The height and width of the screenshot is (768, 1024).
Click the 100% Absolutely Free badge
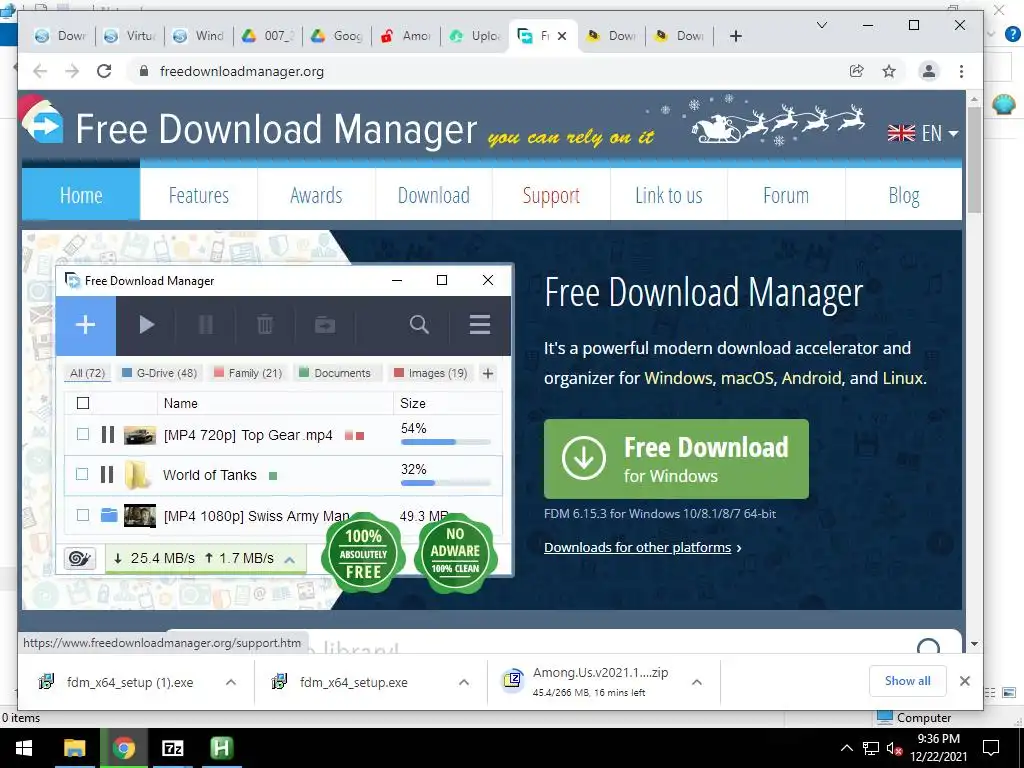click(x=363, y=554)
